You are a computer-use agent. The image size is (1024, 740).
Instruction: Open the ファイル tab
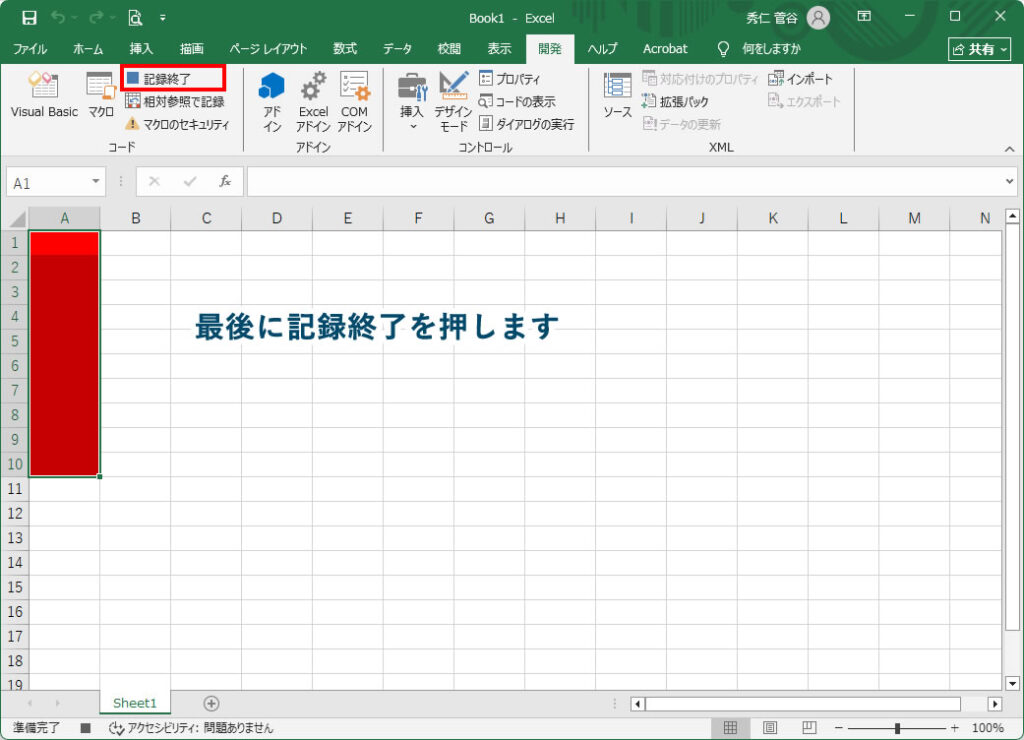coord(30,49)
